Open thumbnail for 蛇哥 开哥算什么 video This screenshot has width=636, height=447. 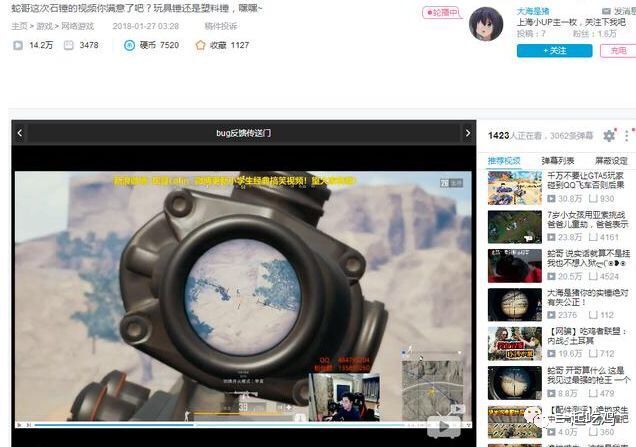(515, 383)
